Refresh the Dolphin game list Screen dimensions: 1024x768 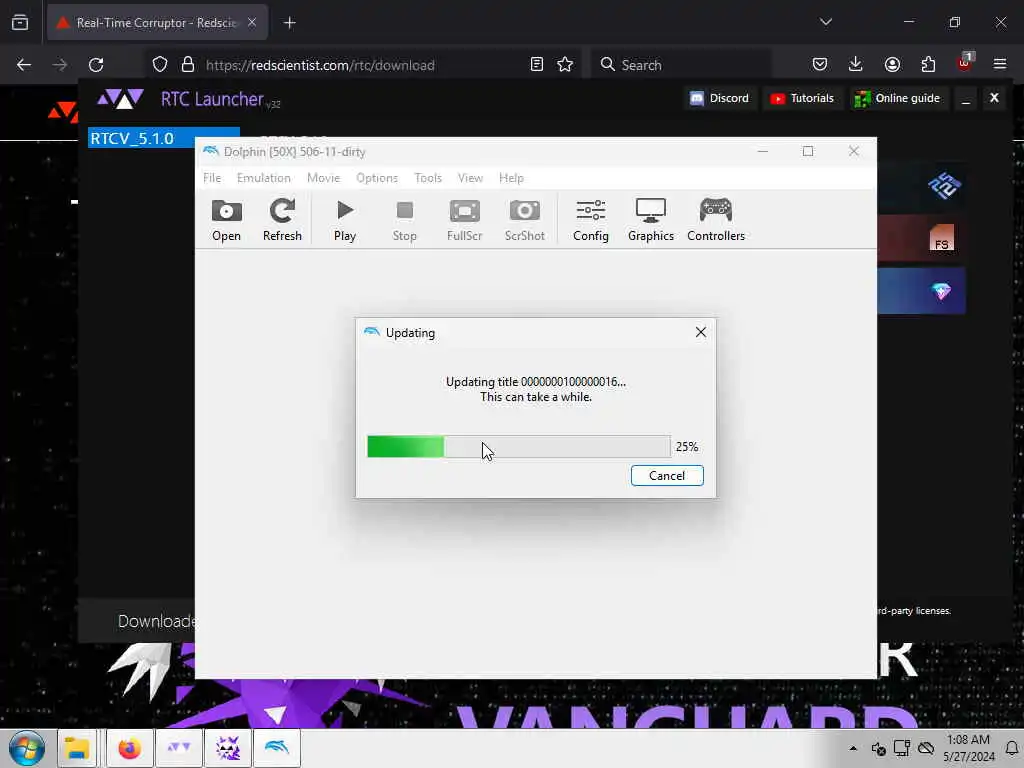coord(282,220)
